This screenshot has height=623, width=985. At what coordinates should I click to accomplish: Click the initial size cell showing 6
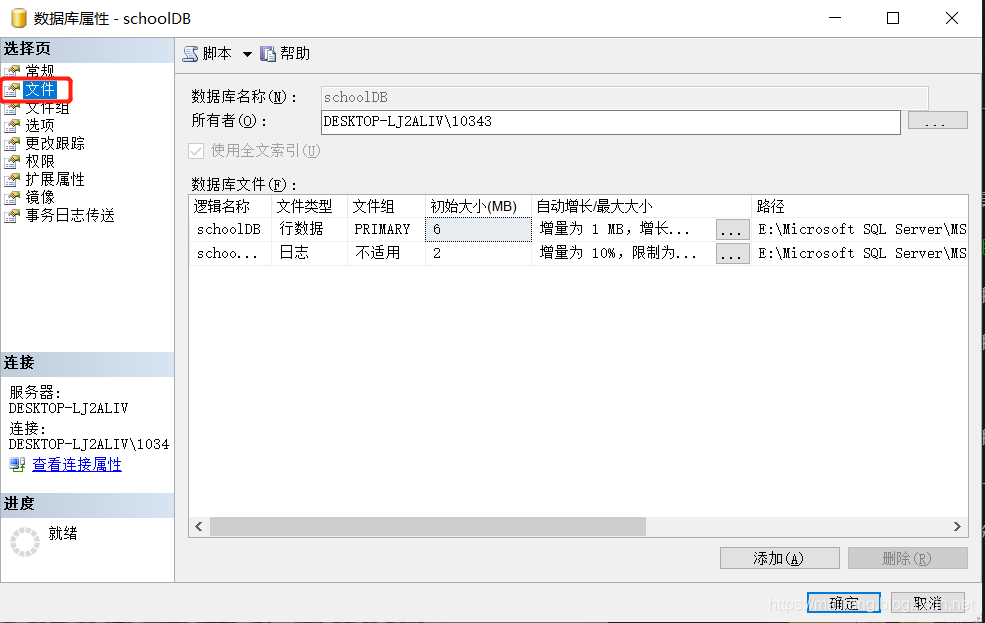click(x=478, y=229)
